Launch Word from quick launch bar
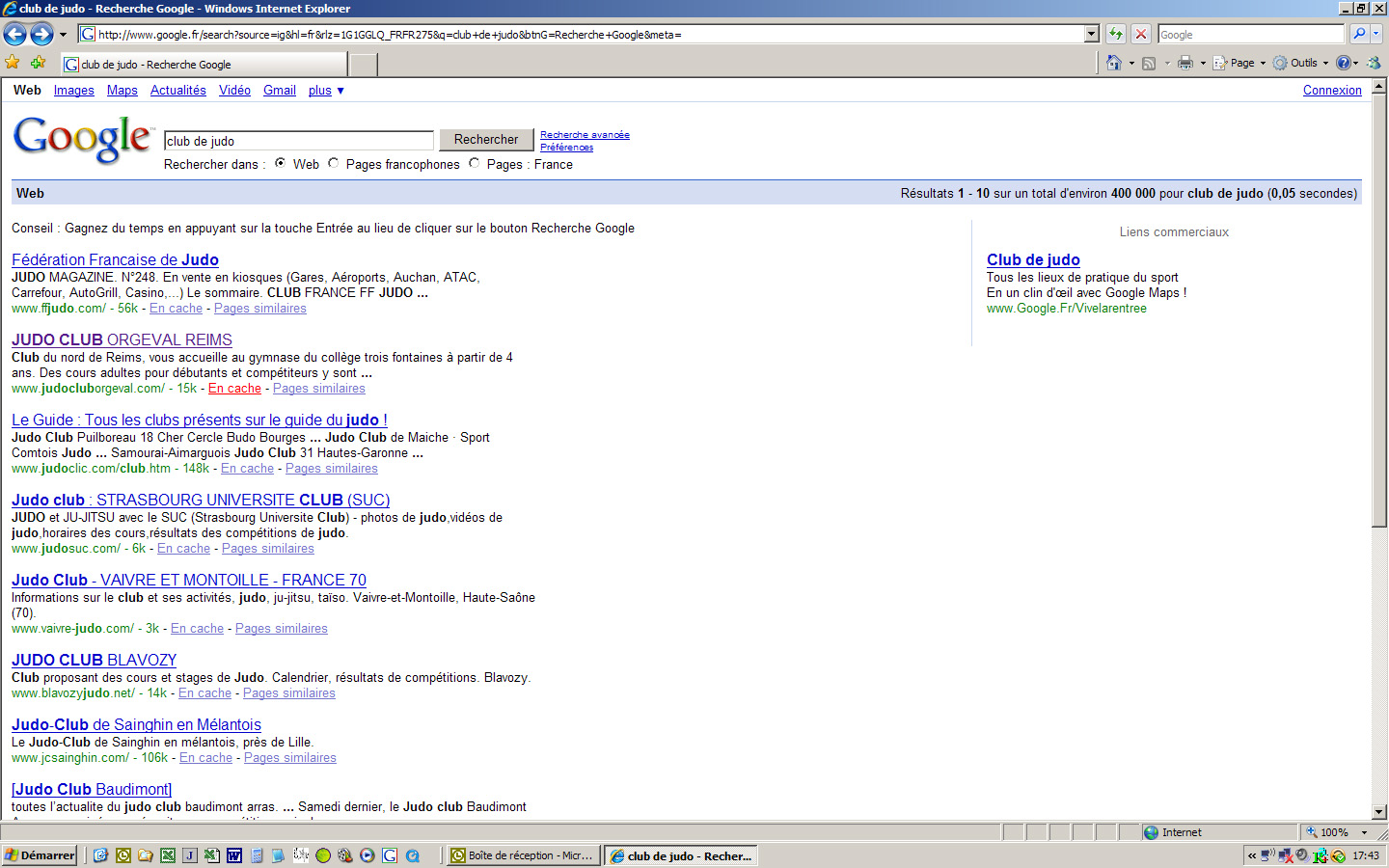1389x868 pixels. point(234,855)
